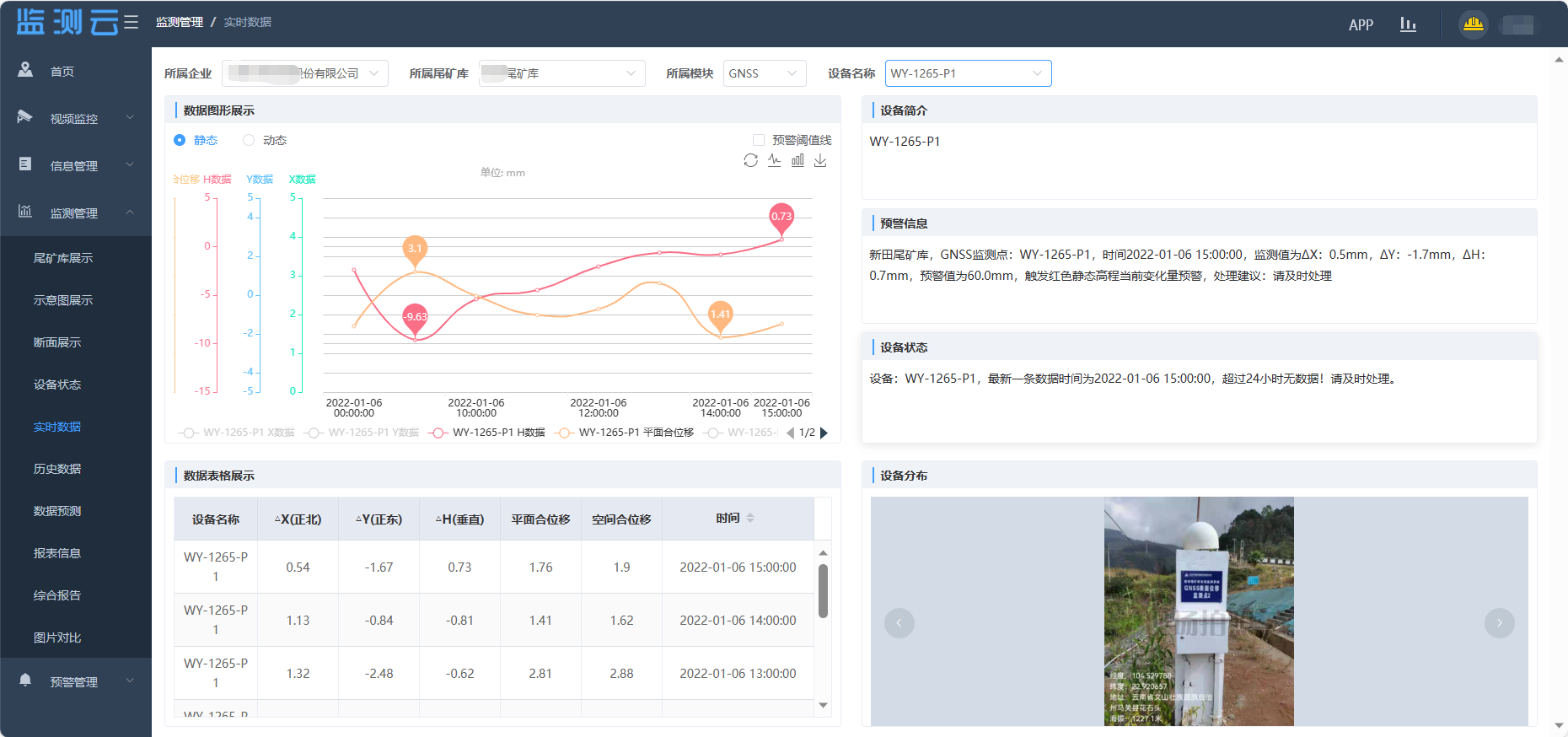Open the statistics chart icon in header
1568x737 pixels.
[x=1408, y=24]
